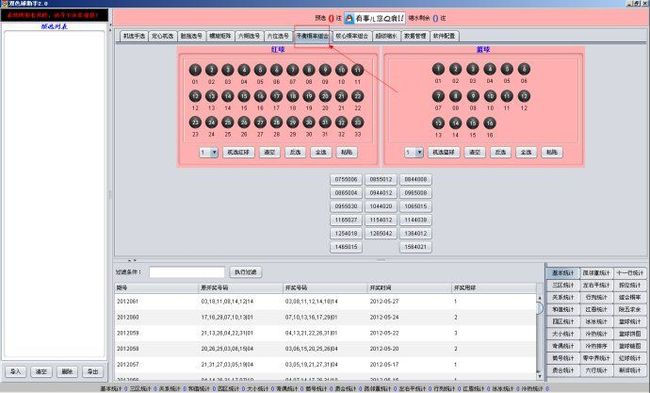Click the 冷热排序 statistics button
The width and height of the screenshot is (650, 393).
[x=597, y=346]
